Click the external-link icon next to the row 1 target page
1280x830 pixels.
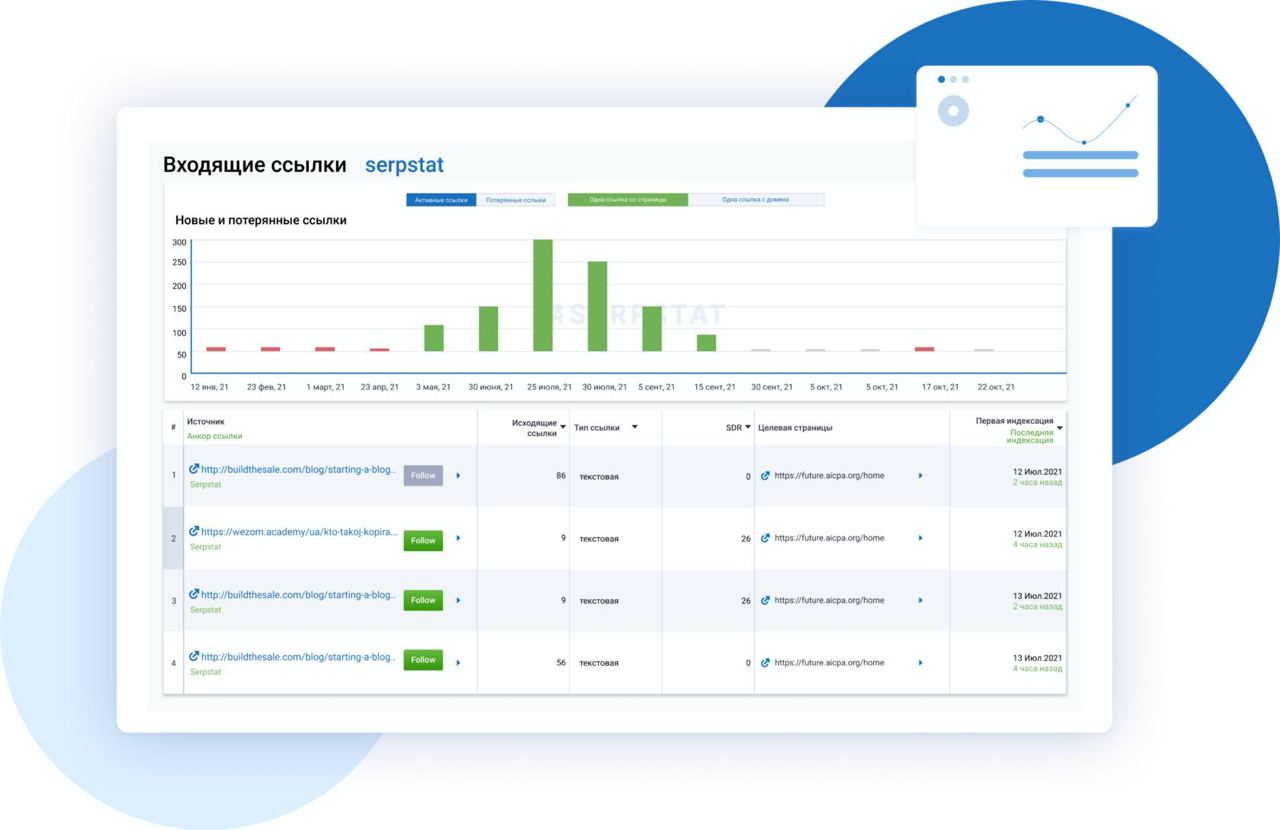(765, 476)
